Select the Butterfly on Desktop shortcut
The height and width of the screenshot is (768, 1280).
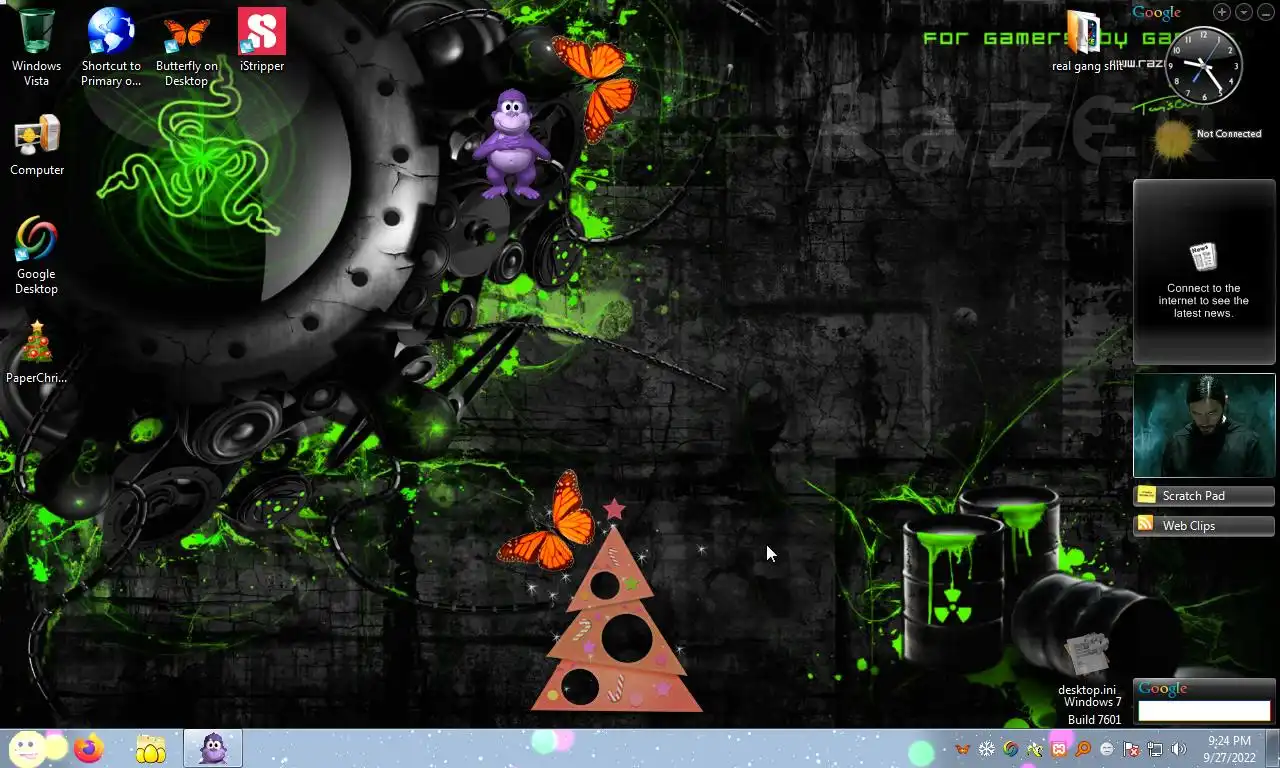click(186, 47)
